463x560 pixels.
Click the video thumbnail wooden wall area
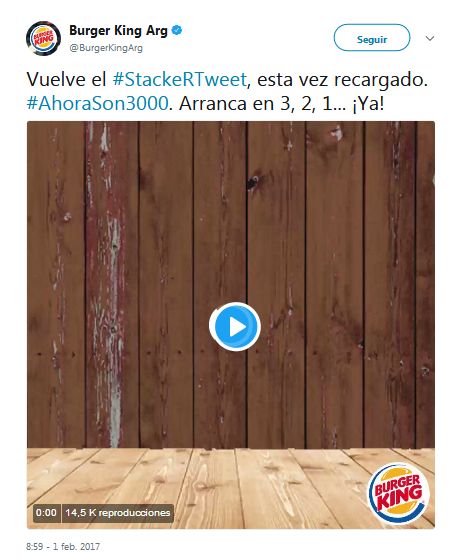tap(231, 221)
